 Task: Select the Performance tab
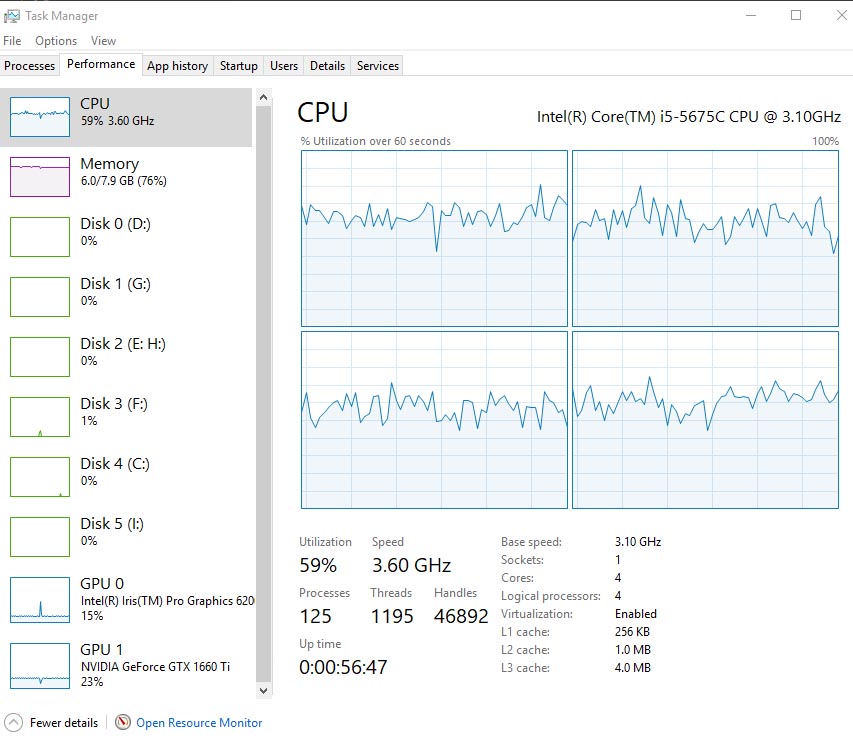pyautogui.click(x=101, y=64)
